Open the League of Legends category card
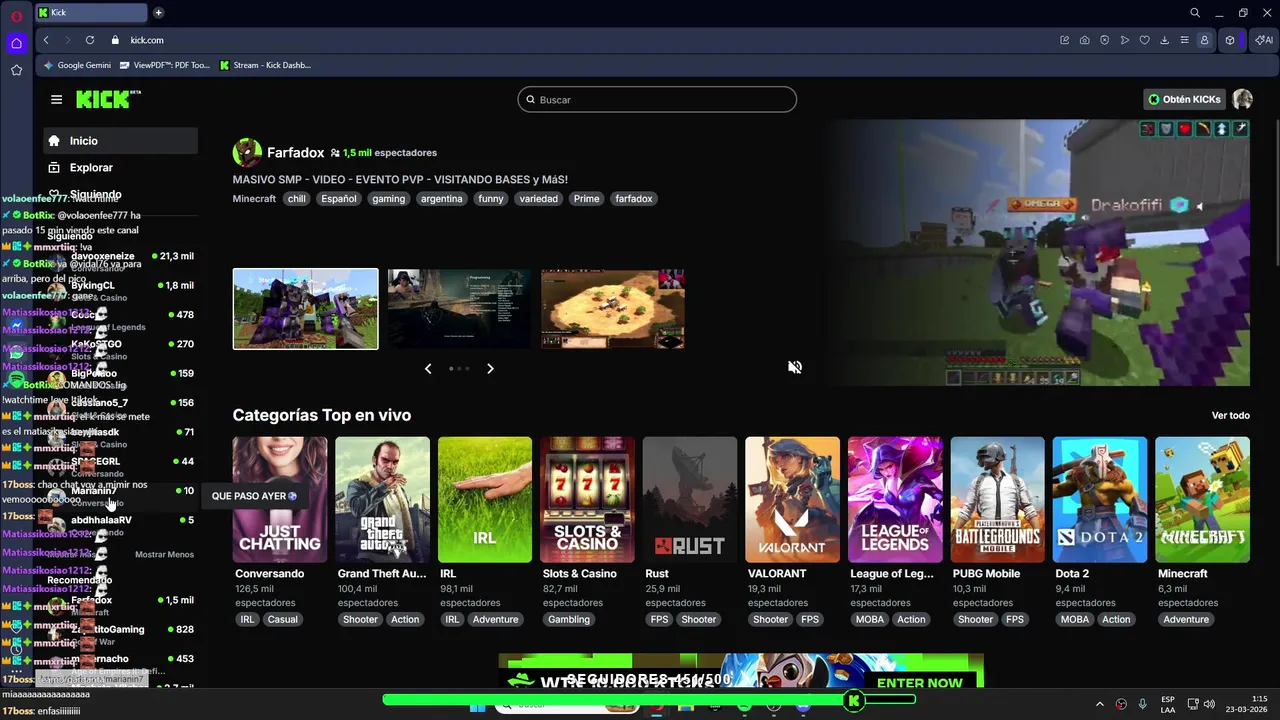1280x720 pixels. tap(895, 499)
